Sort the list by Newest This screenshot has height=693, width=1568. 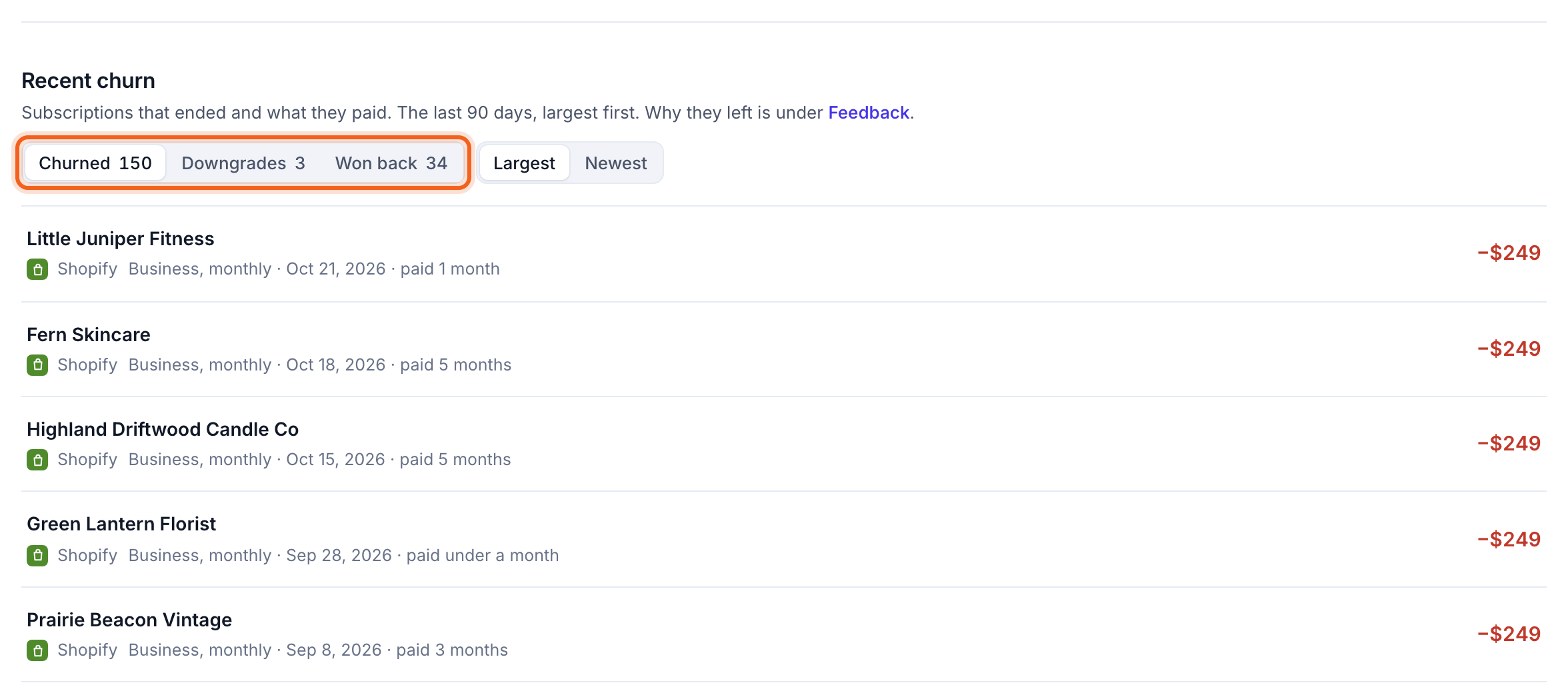[x=616, y=163]
